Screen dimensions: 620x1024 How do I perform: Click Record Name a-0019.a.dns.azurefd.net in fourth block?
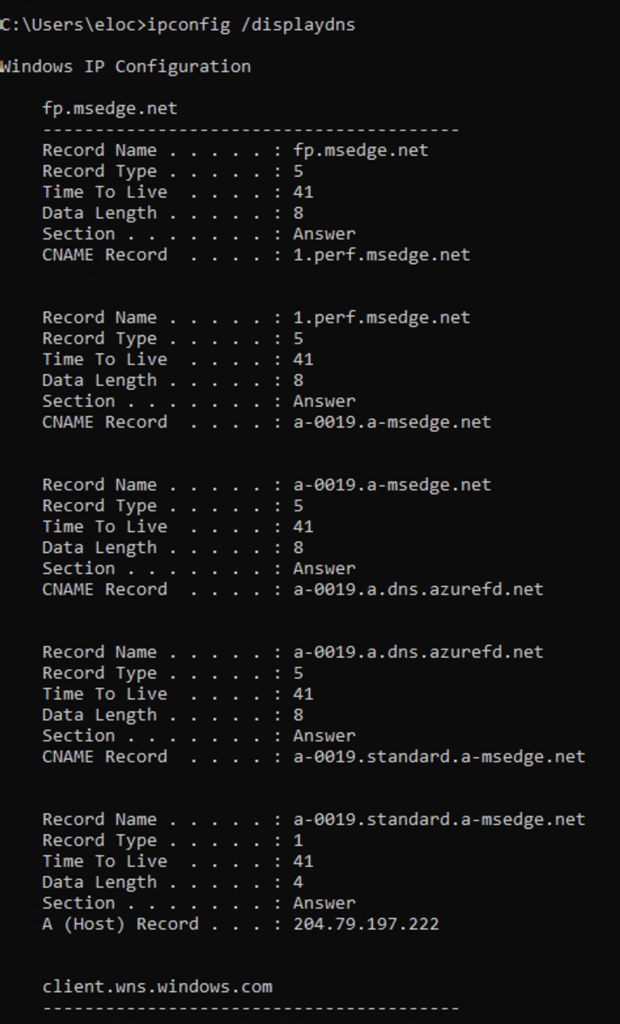pyautogui.click(x=418, y=652)
